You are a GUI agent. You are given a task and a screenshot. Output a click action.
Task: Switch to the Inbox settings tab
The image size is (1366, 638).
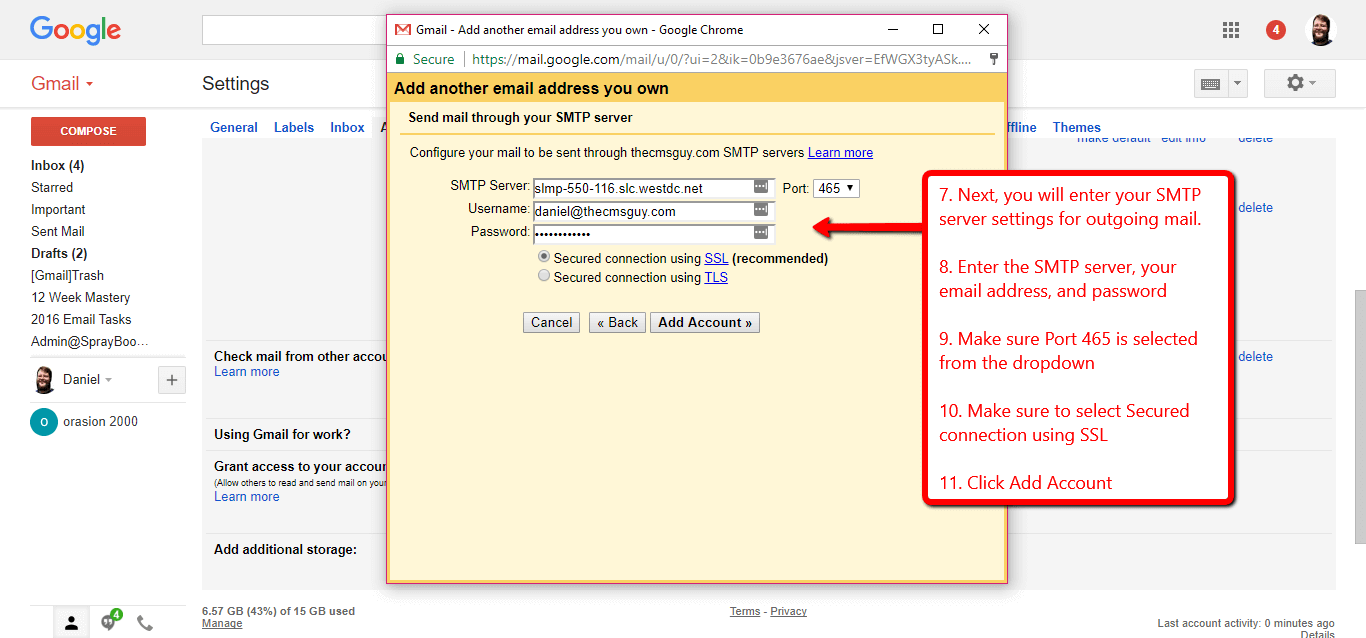348,127
